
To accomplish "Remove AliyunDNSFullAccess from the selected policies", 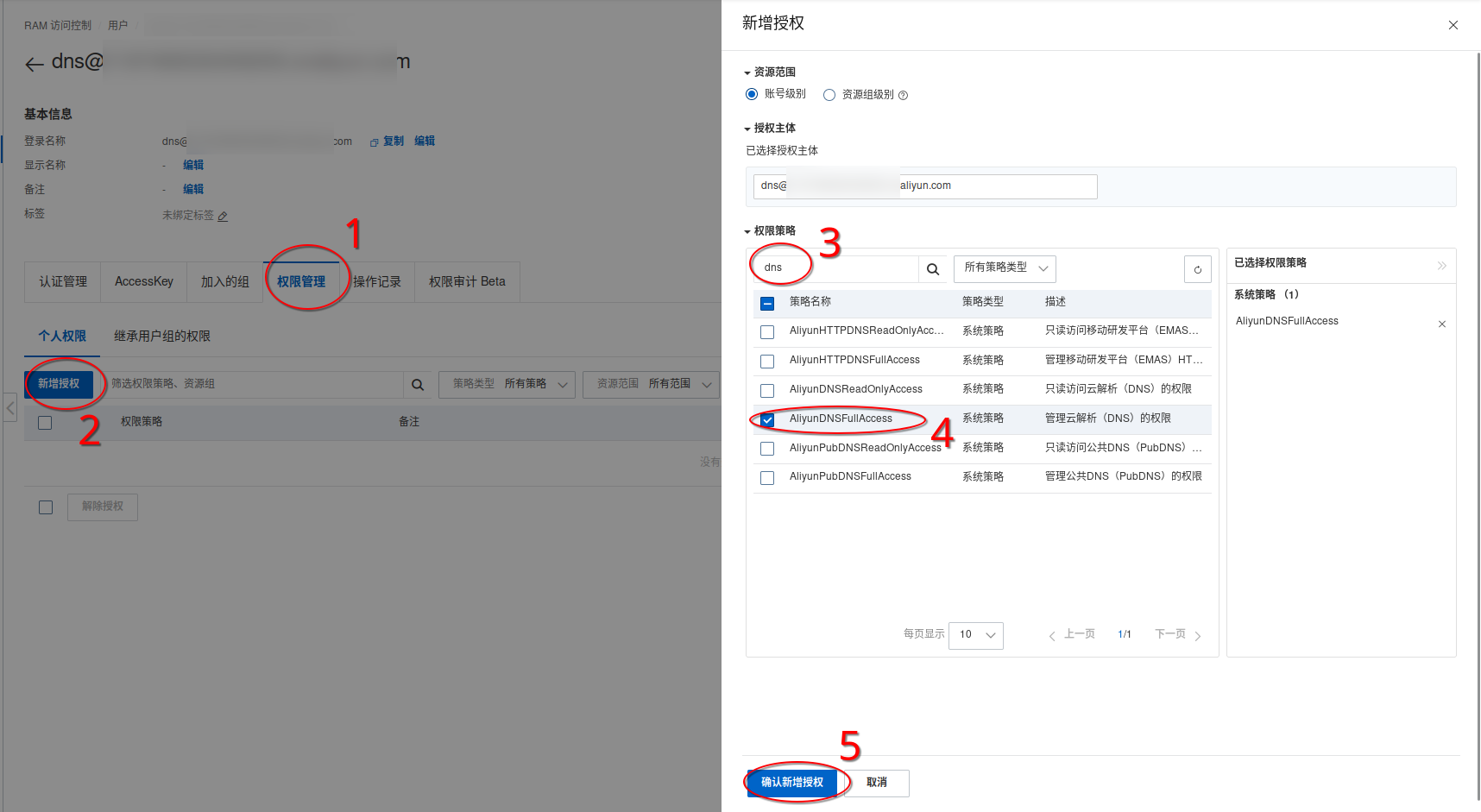I will click(x=1441, y=324).
